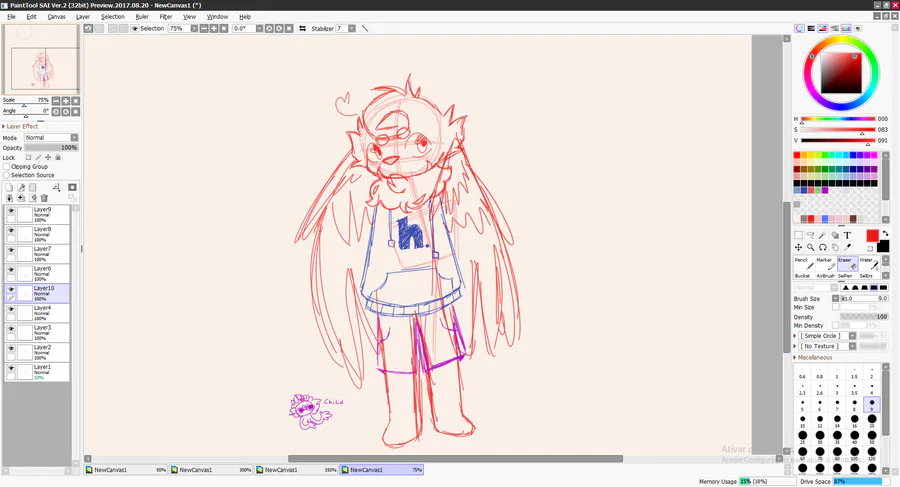Screen dimensions: 900x487
Task: Choose the Water brush
Action: (869, 264)
